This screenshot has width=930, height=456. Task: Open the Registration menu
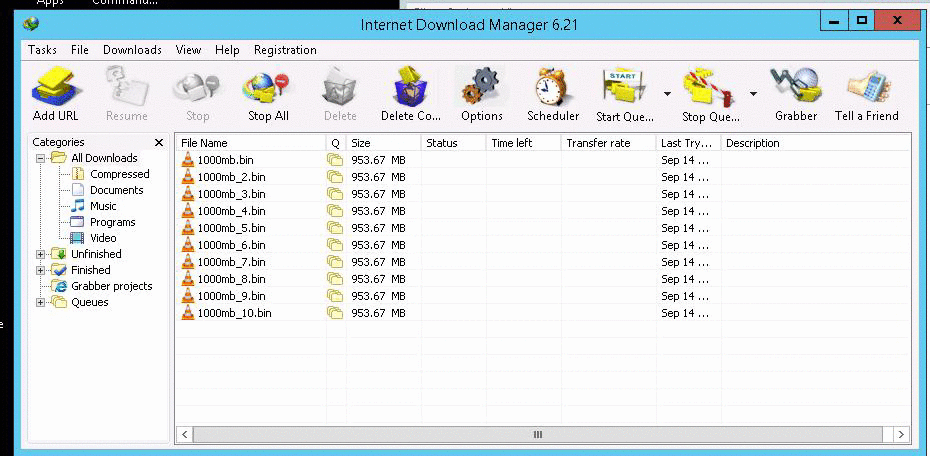[285, 50]
